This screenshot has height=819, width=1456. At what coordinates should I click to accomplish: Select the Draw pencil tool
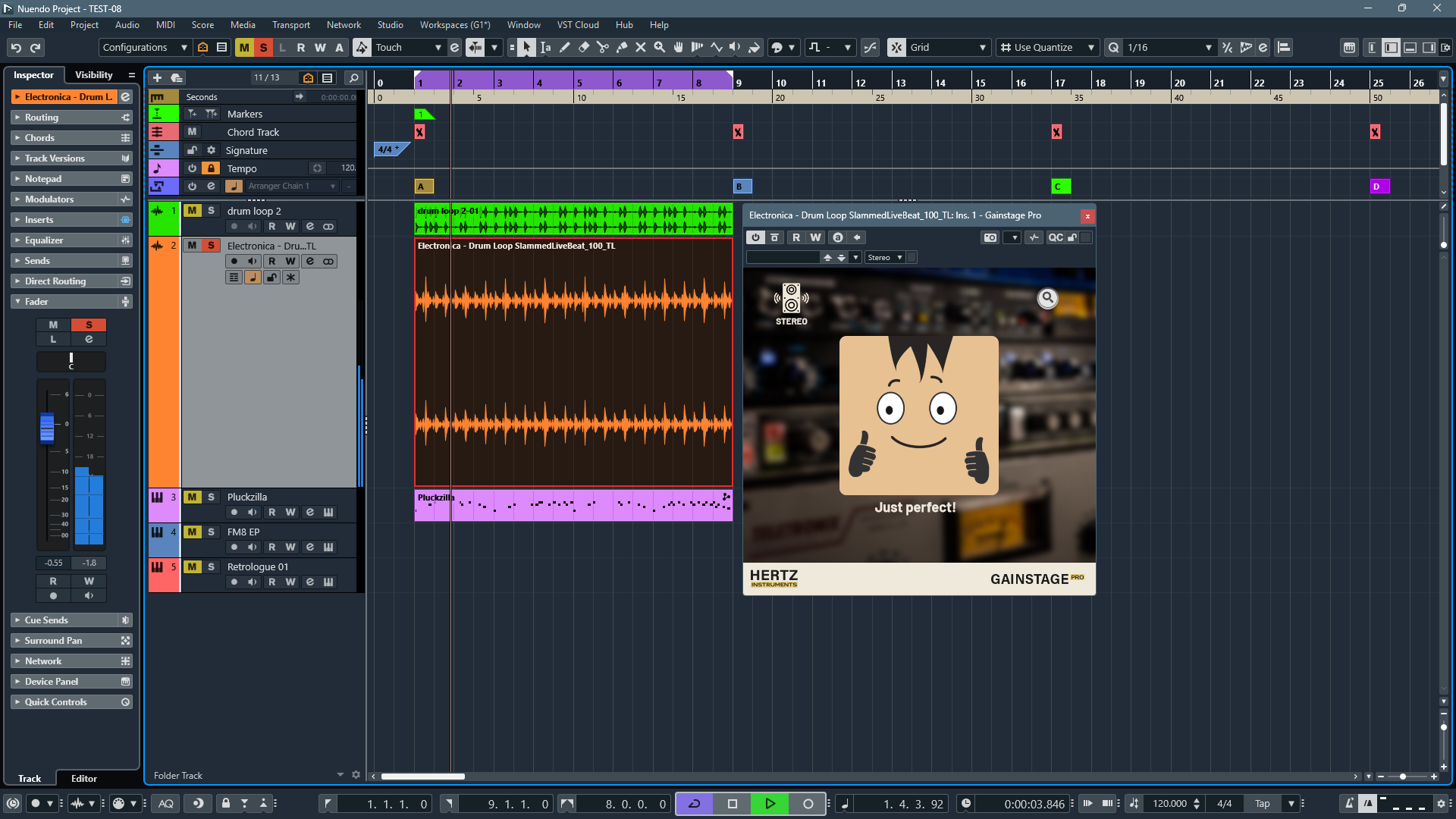[x=564, y=47]
